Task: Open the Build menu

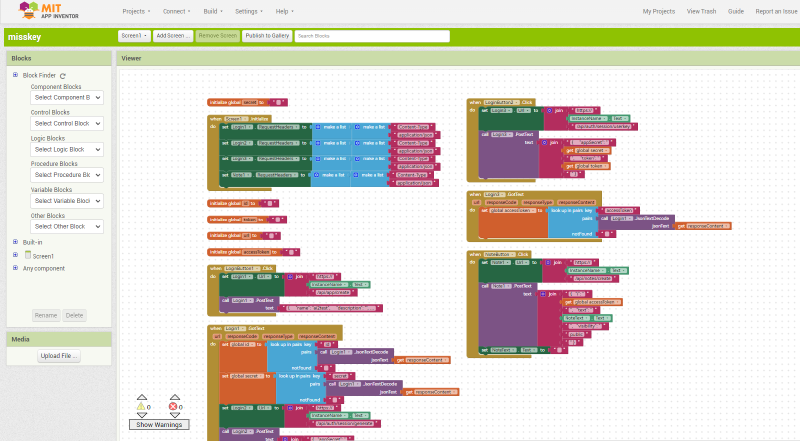Action: coord(212,11)
